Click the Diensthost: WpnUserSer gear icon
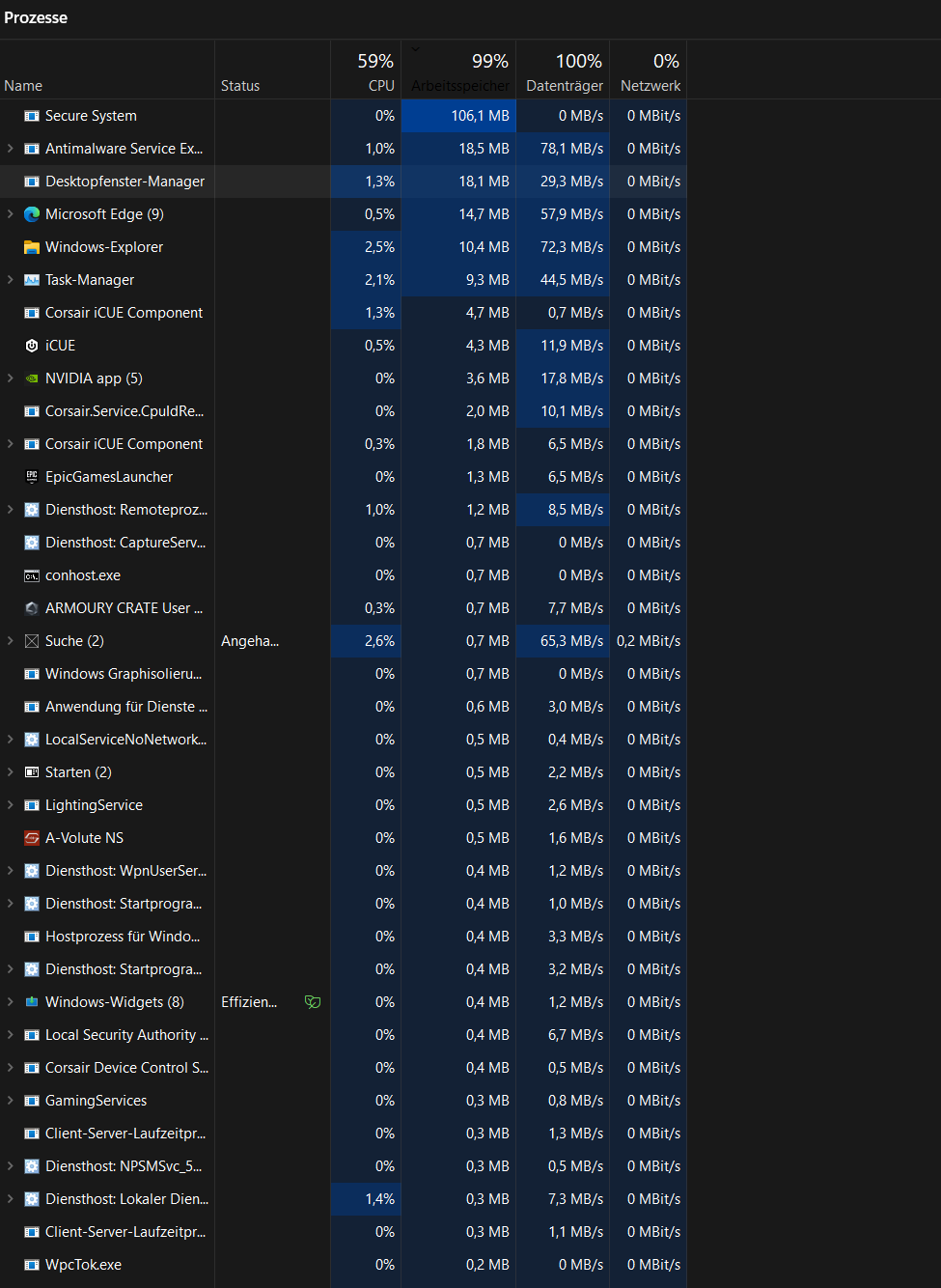 click(32, 871)
